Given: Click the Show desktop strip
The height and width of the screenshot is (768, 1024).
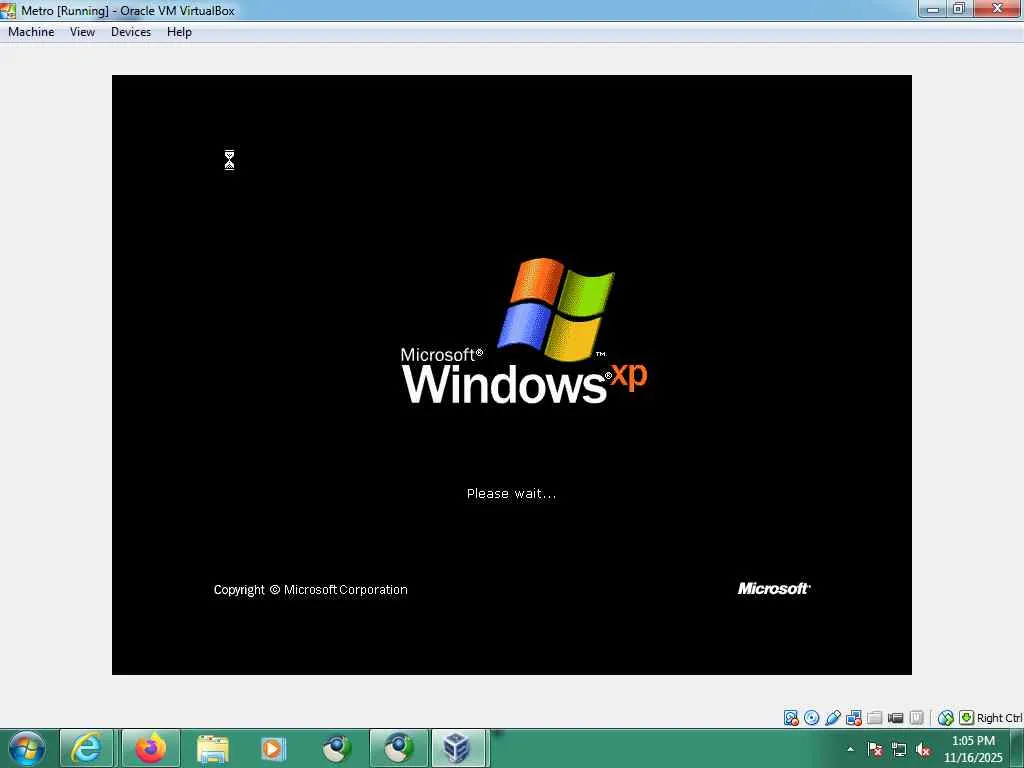Looking at the screenshot, I should [1017, 748].
